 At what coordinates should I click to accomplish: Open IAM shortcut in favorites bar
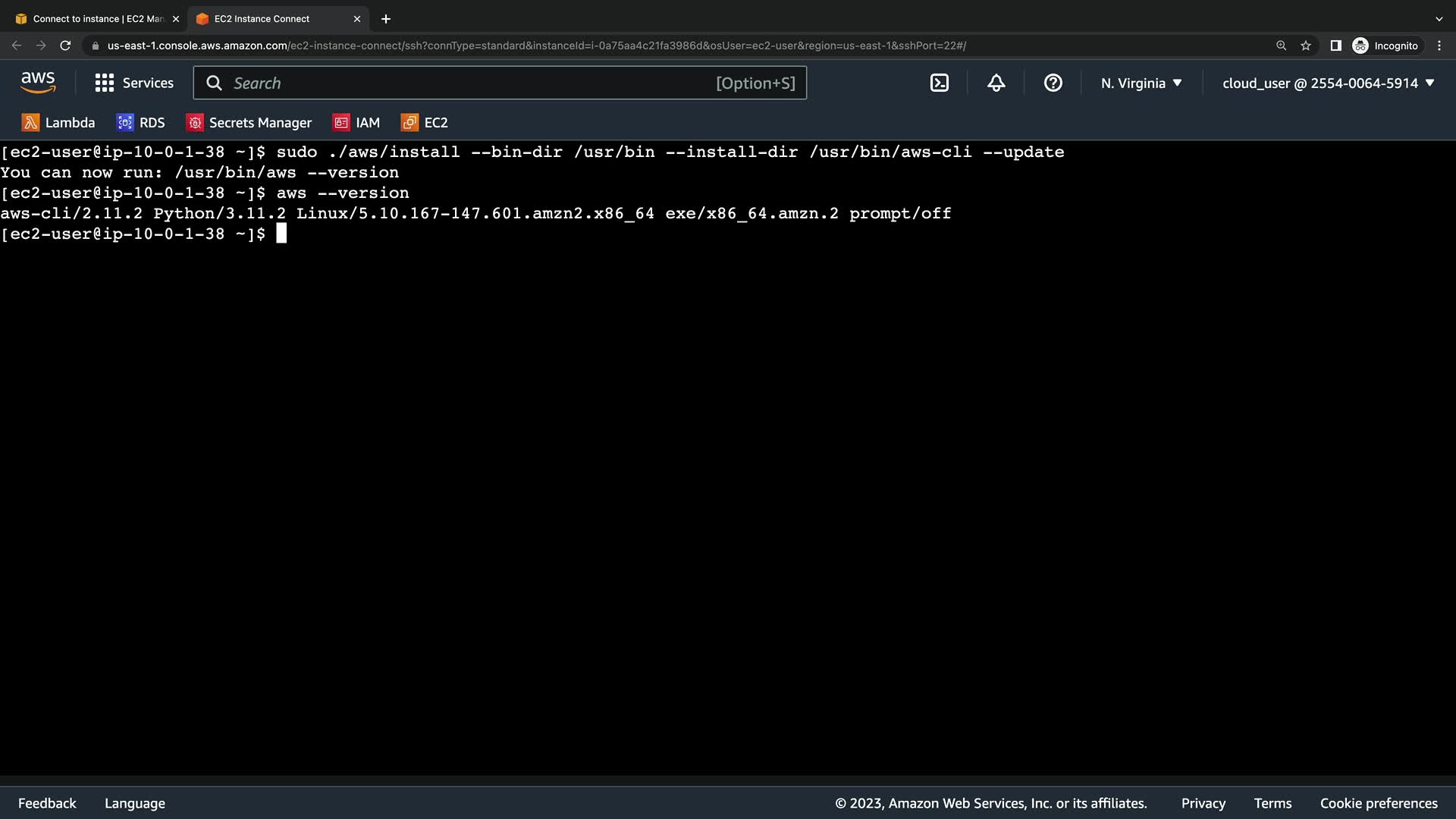pos(356,123)
